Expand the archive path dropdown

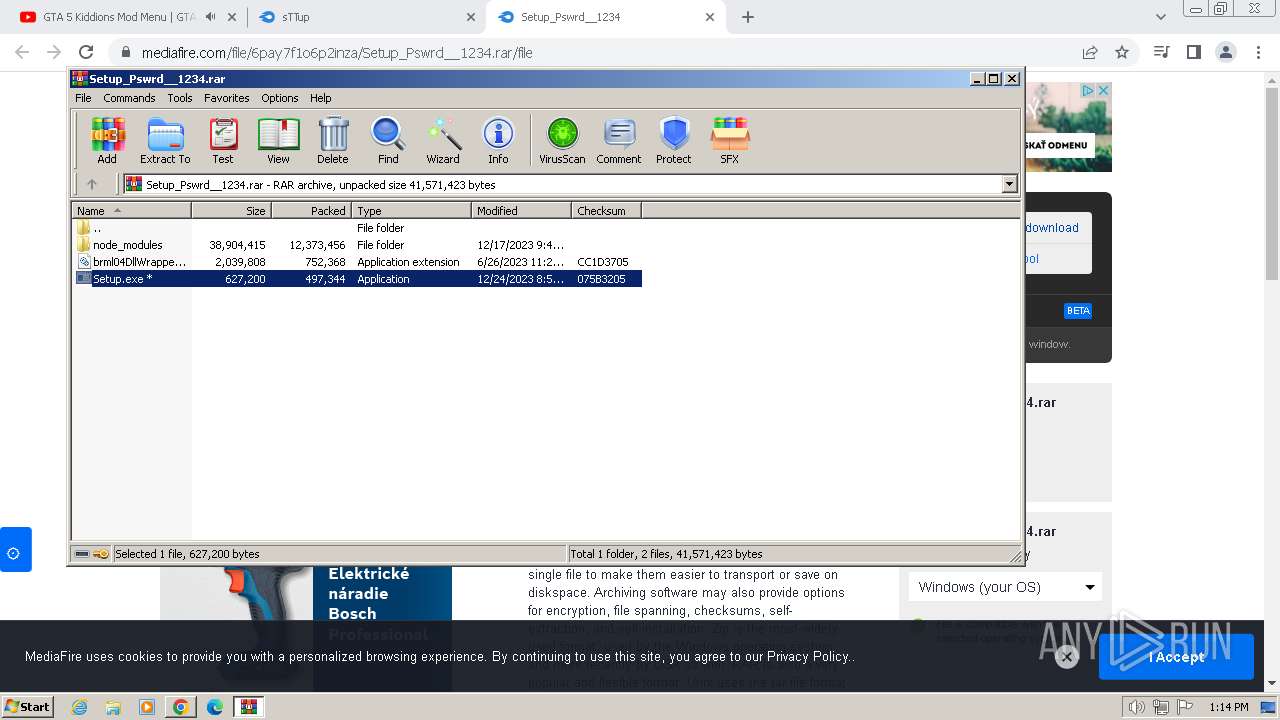click(1009, 184)
